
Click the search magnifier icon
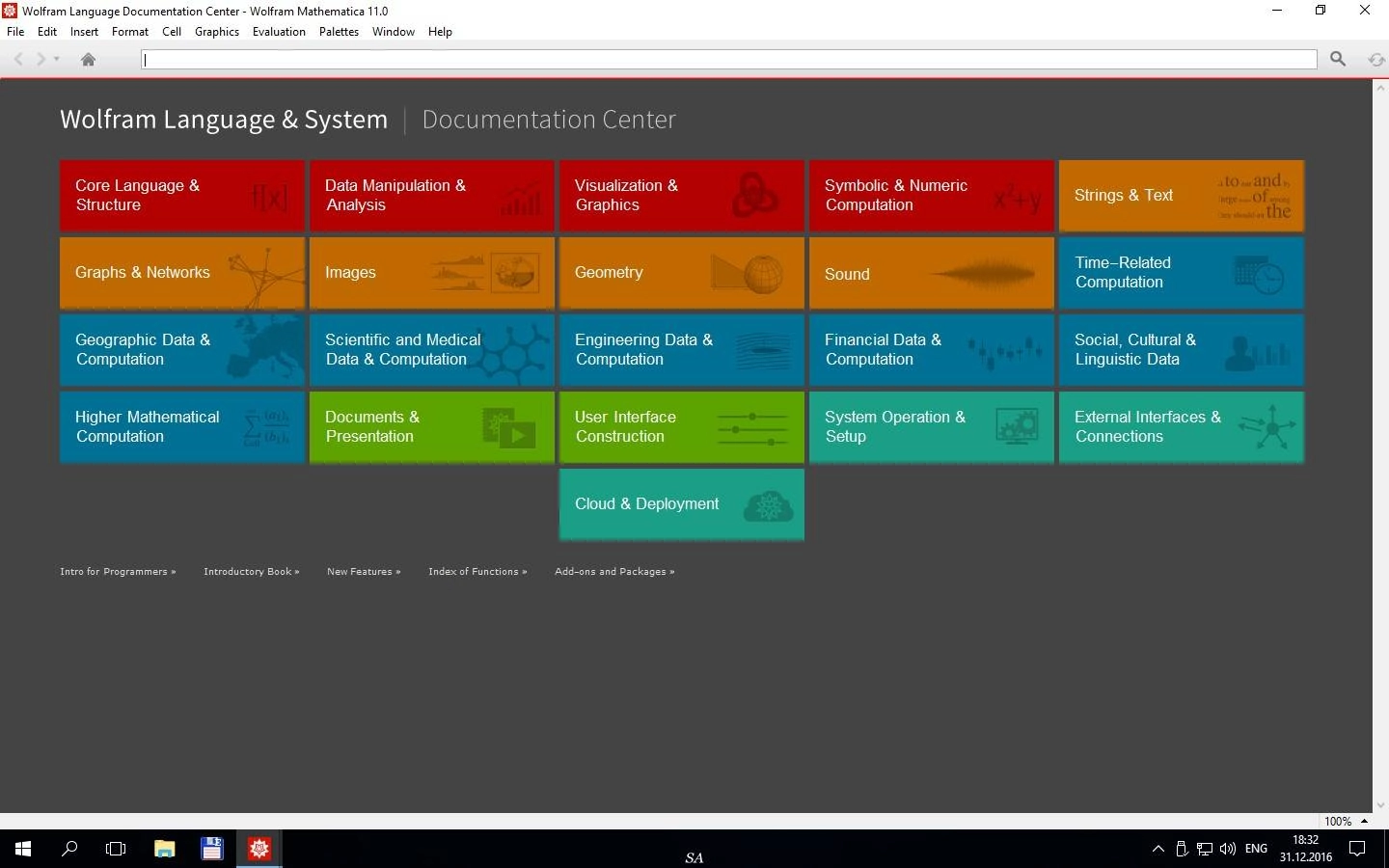[x=1338, y=60]
